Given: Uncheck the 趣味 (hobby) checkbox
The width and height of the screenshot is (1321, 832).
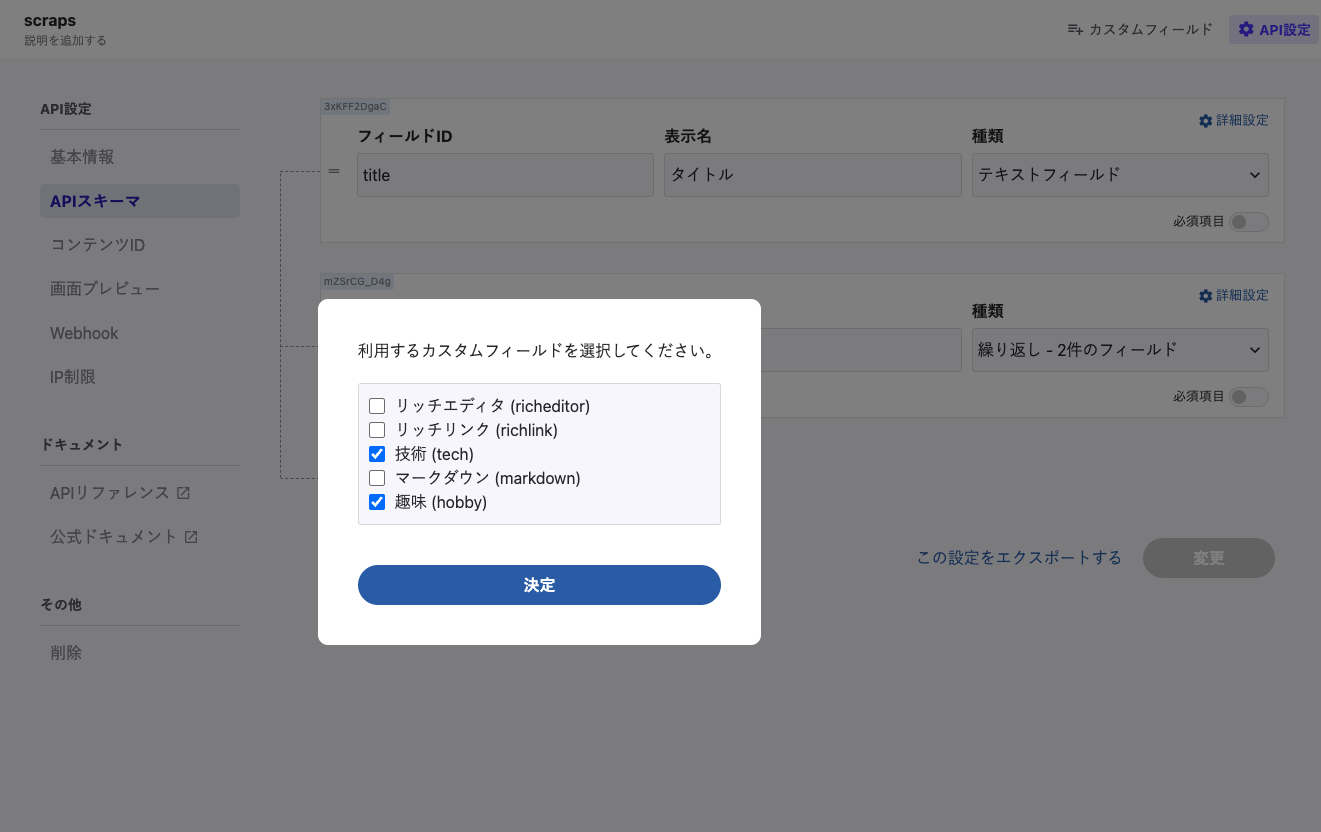Looking at the screenshot, I should 377,502.
